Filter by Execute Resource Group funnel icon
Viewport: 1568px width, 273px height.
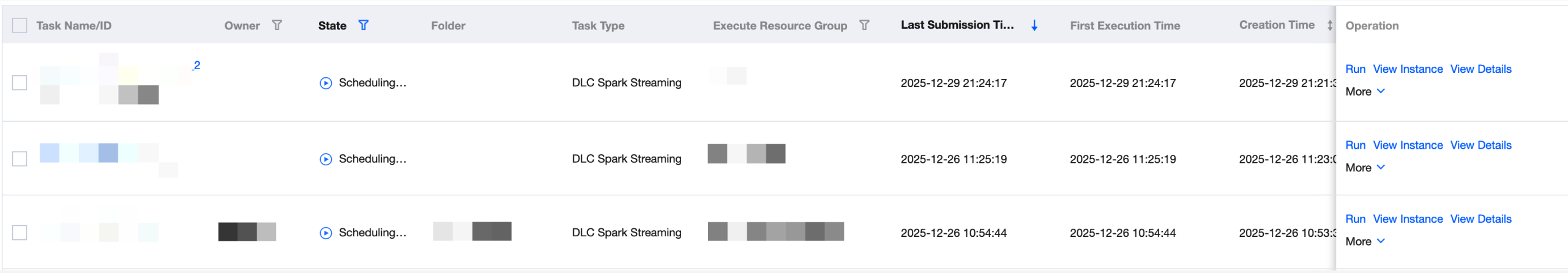[864, 25]
